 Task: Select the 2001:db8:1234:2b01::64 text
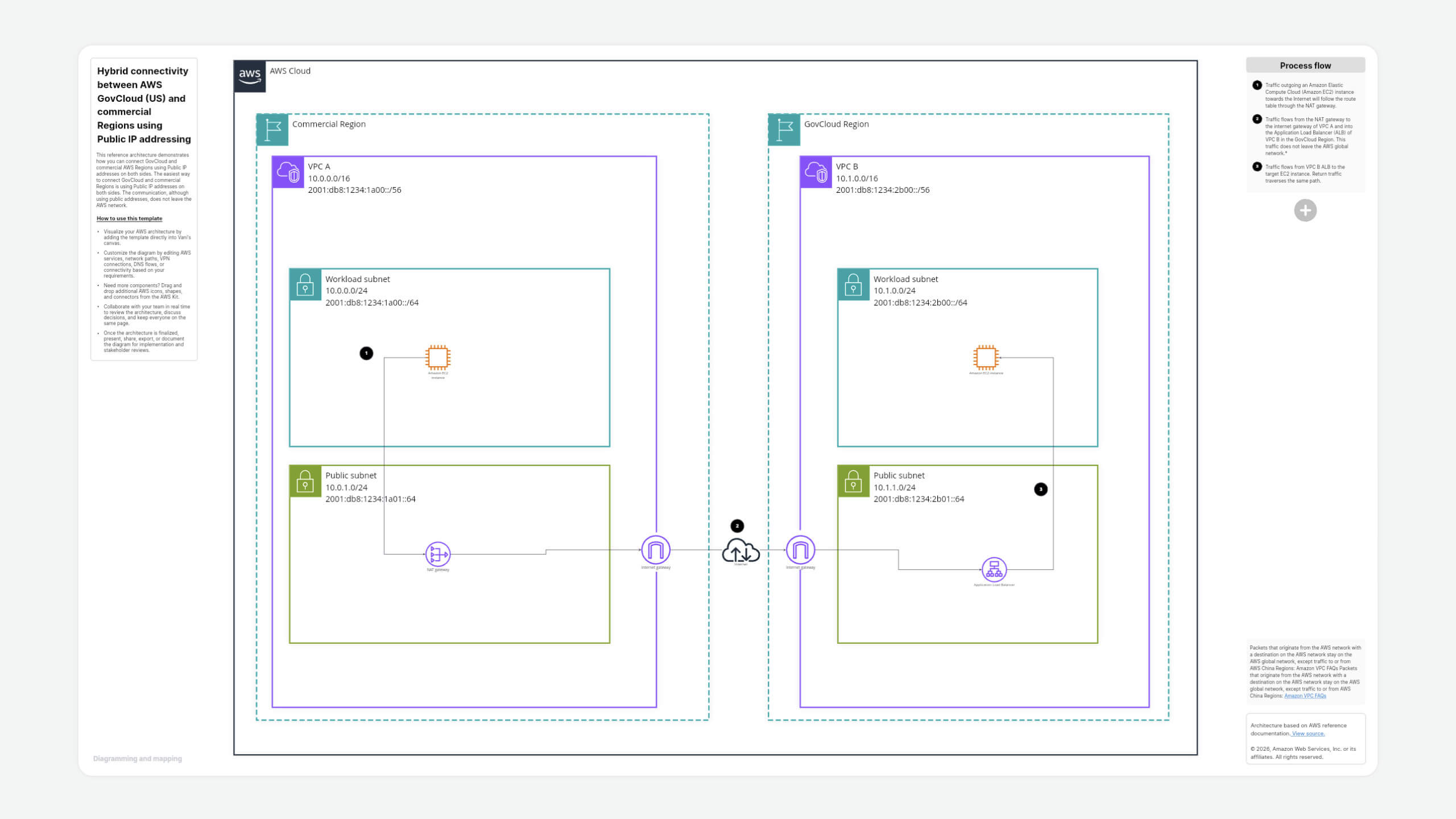tap(919, 499)
